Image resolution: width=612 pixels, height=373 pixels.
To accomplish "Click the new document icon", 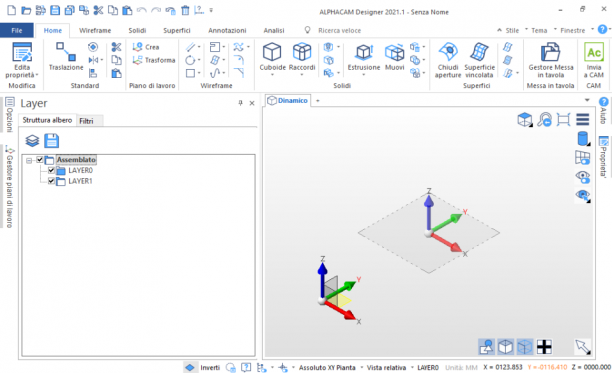I will coord(12,10).
